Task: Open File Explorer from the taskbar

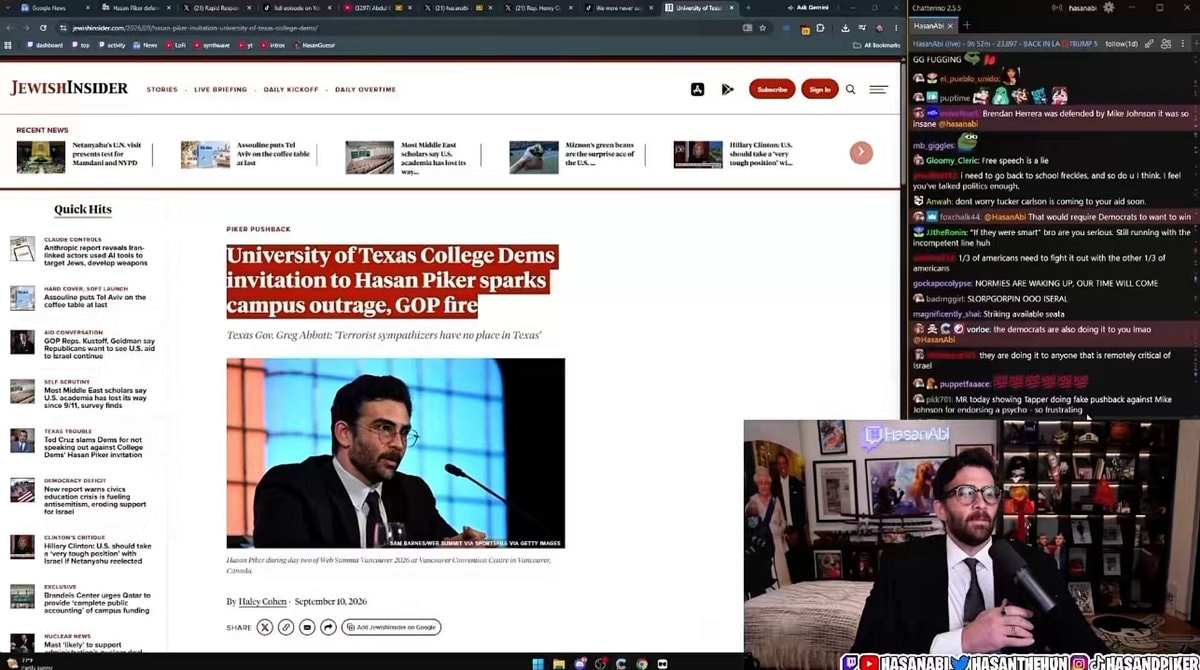Action: tap(557, 662)
